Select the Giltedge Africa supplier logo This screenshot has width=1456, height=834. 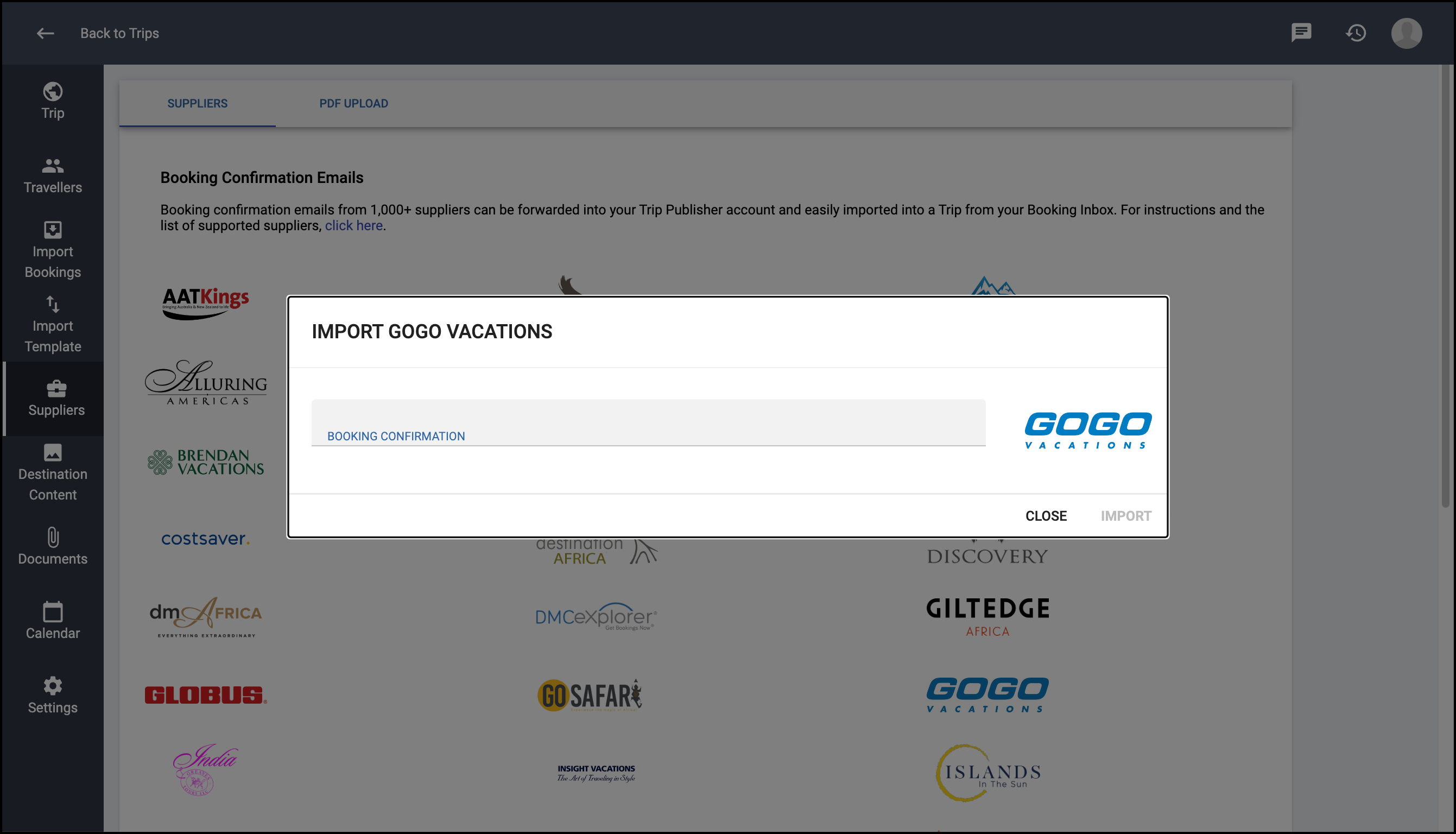coord(987,617)
